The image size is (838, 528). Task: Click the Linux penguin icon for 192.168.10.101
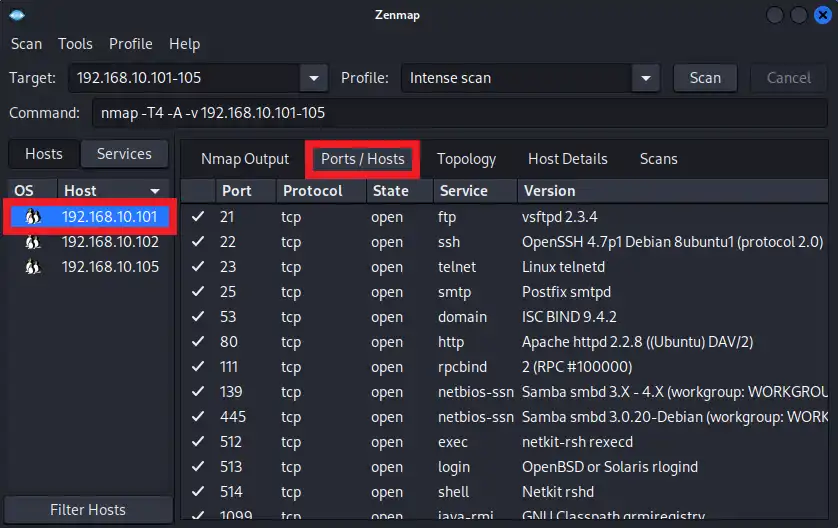pos(33,216)
